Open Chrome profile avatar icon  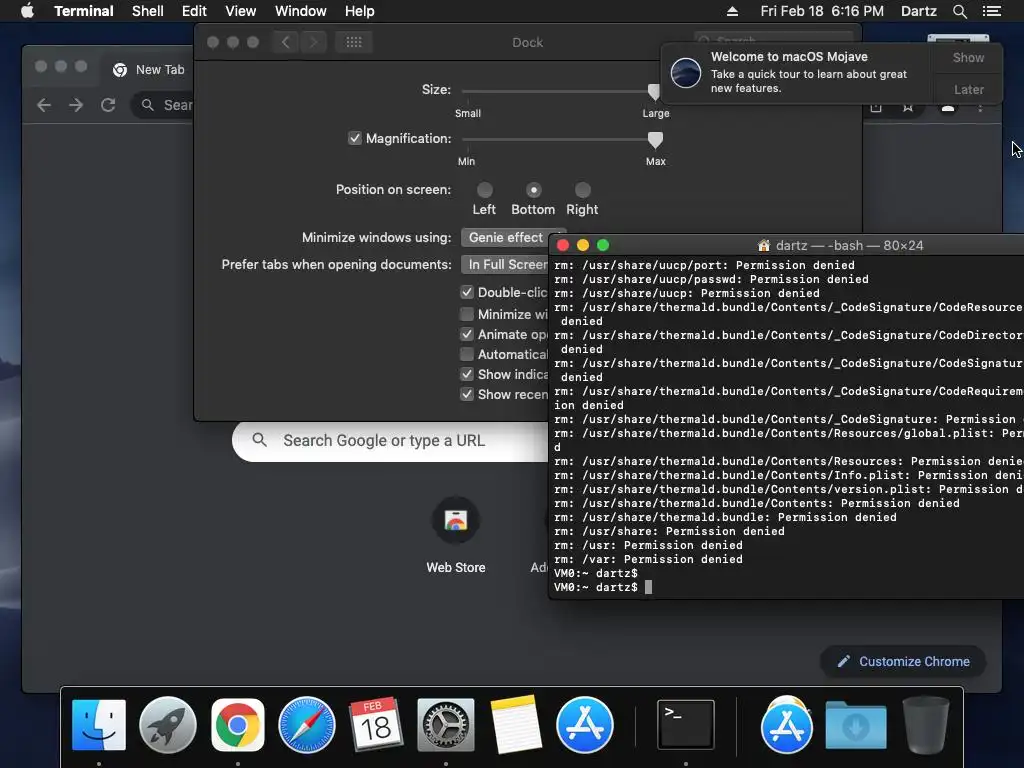point(948,108)
